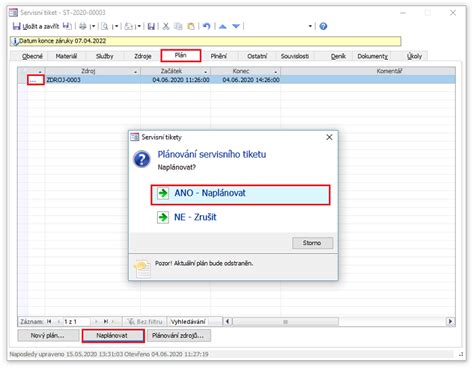This screenshot has width=474, height=369.
Task: Click the horizontal scrollbar right arrow
Action: pos(450,322)
